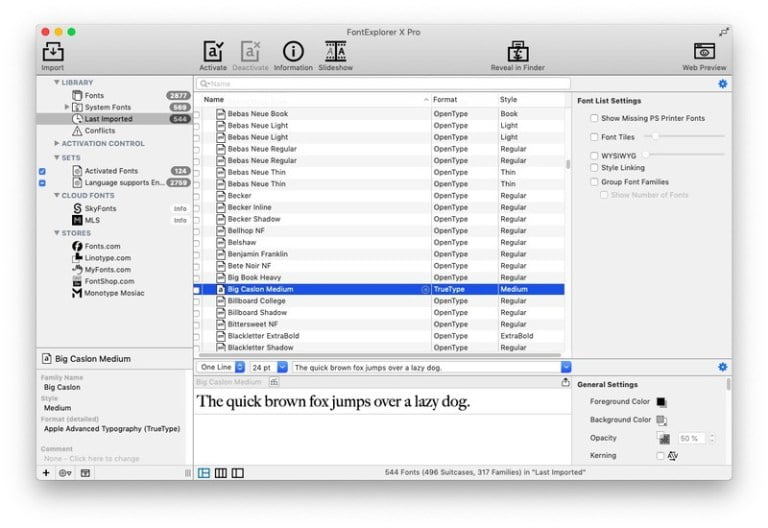Select the Conflicts sidebar item
Screen dimensions: 768x528
coord(99,131)
